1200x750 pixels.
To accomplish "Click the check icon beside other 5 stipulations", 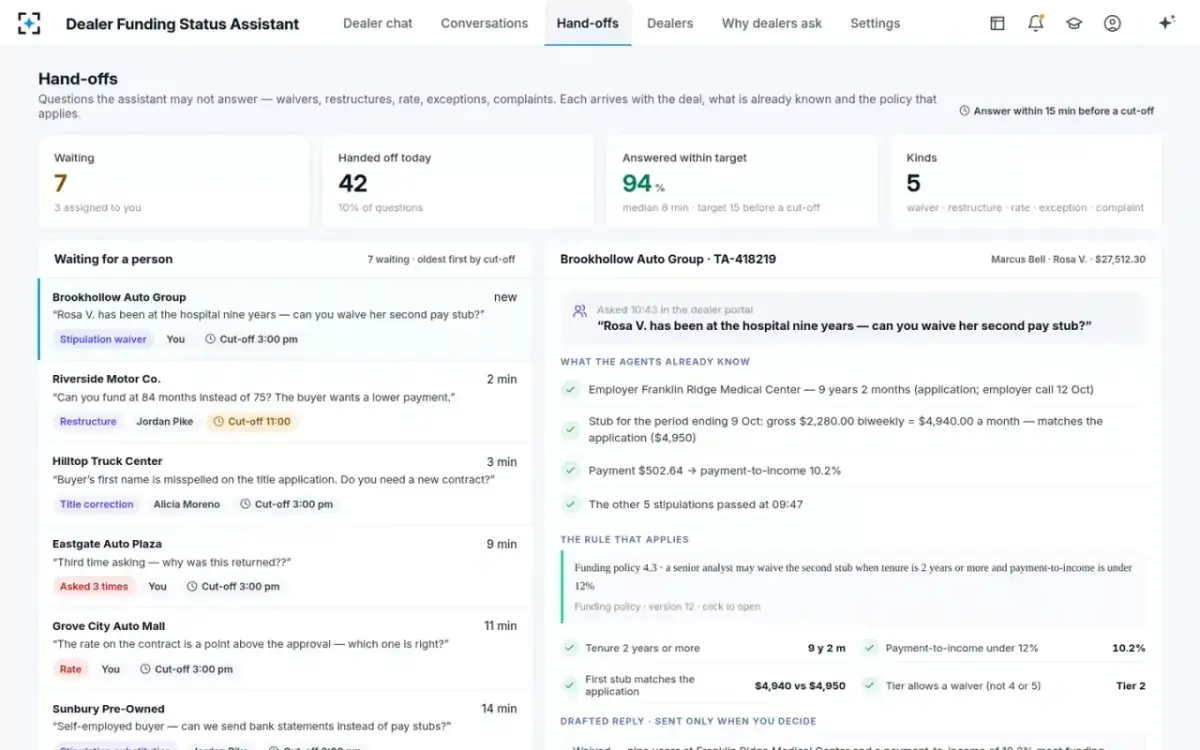I will [570, 504].
